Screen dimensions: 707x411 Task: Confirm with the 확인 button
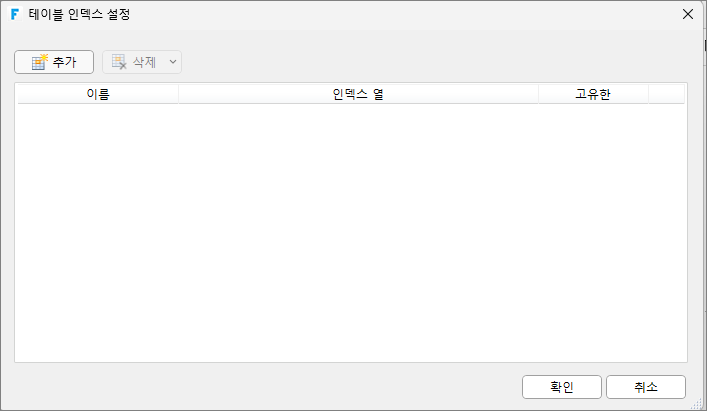pos(562,387)
